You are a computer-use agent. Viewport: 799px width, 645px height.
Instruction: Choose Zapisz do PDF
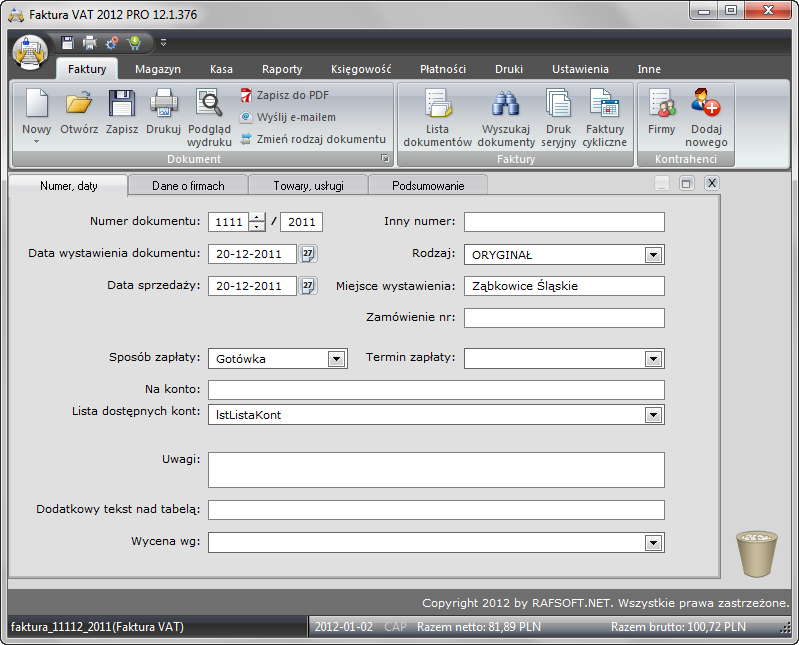[285, 95]
